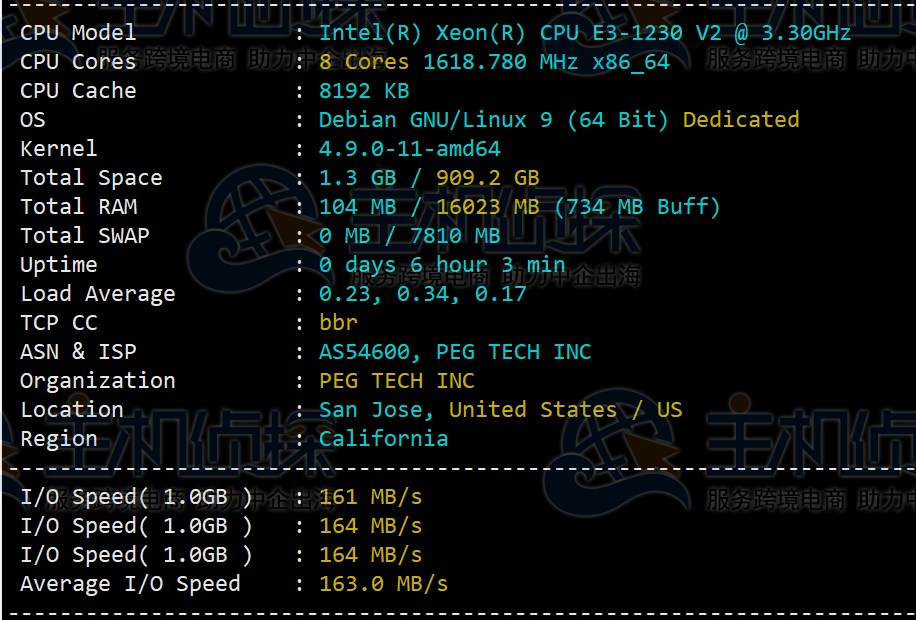This screenshot has height=620, width=916.
Task: Select 'San Jose' location text
Action: (x=376, y=410)
